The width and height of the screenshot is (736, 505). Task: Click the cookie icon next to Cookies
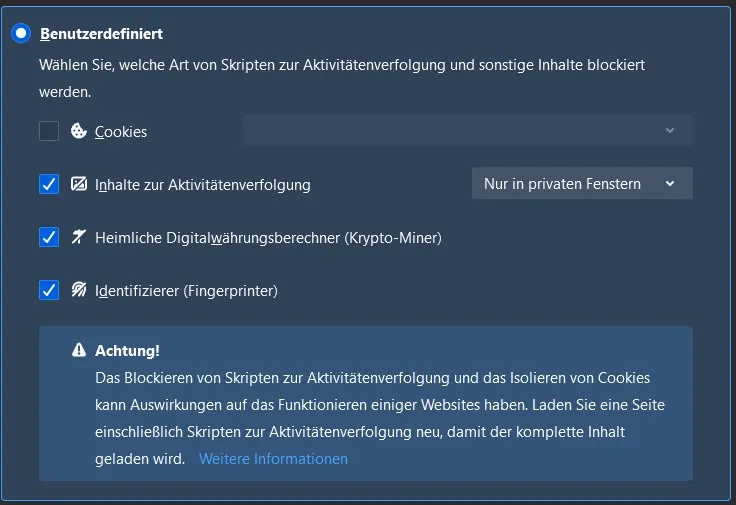tap(79, 131)
